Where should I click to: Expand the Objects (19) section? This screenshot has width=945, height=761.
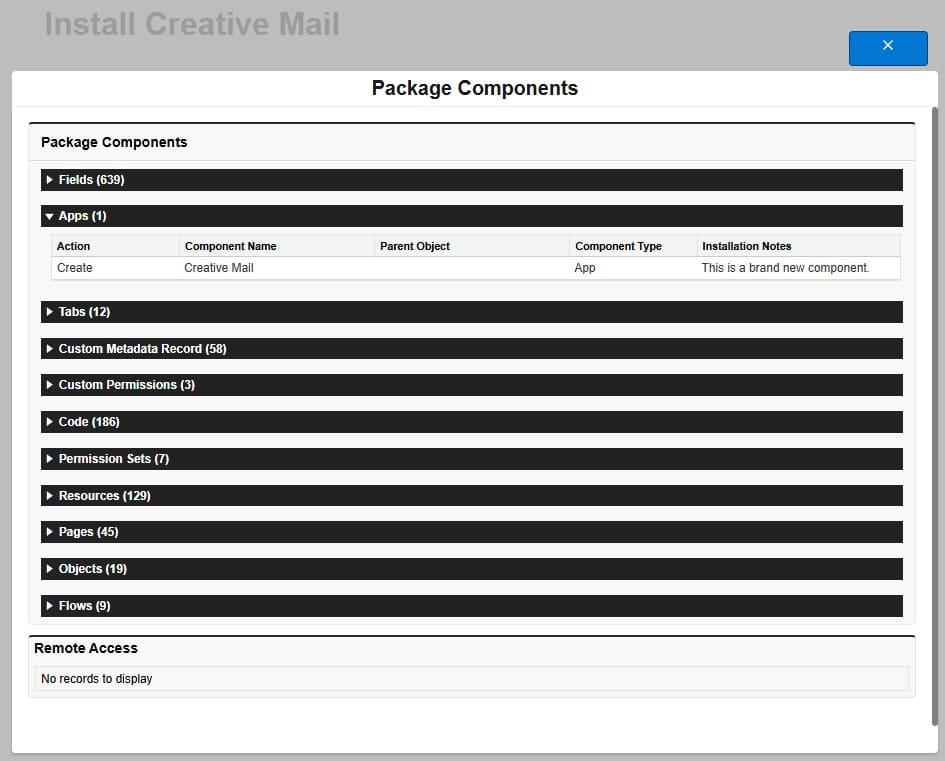coord(471,569)
